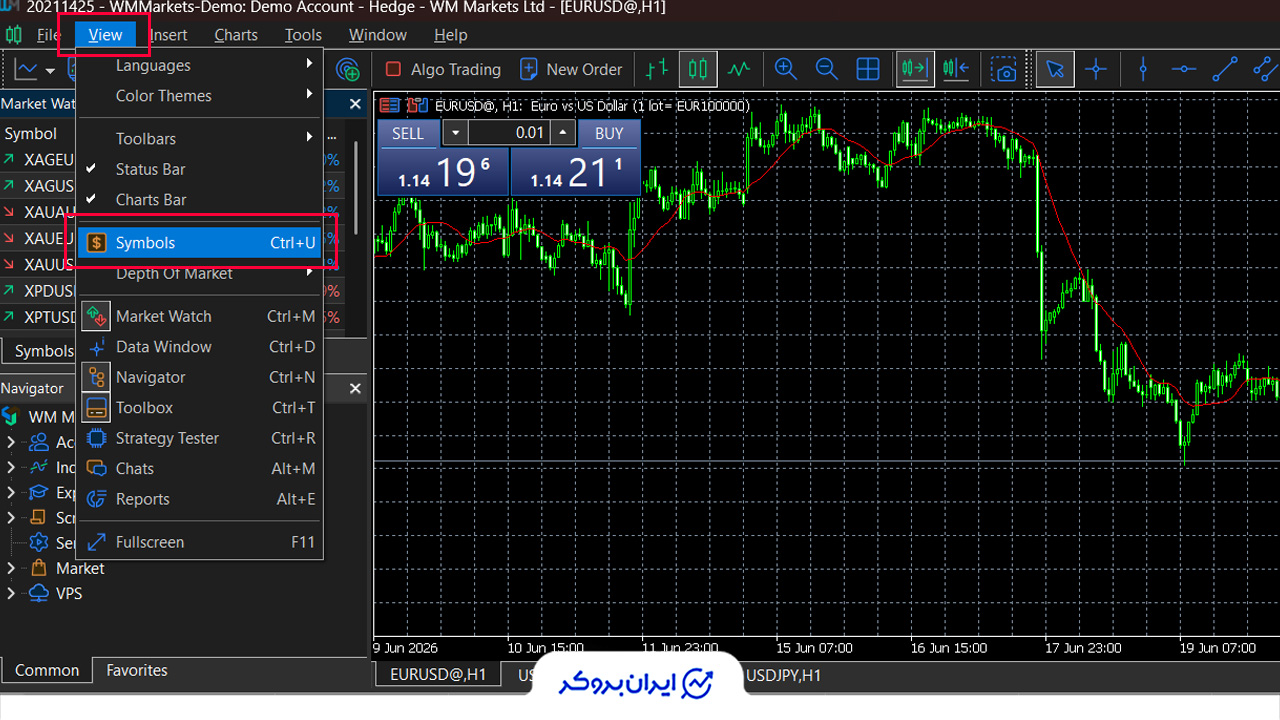The width and height of the screenshot is (1280, 720).
Task: Open the lot size dropdown arrow
Action: pyautogui.click(x=455, y=133)
